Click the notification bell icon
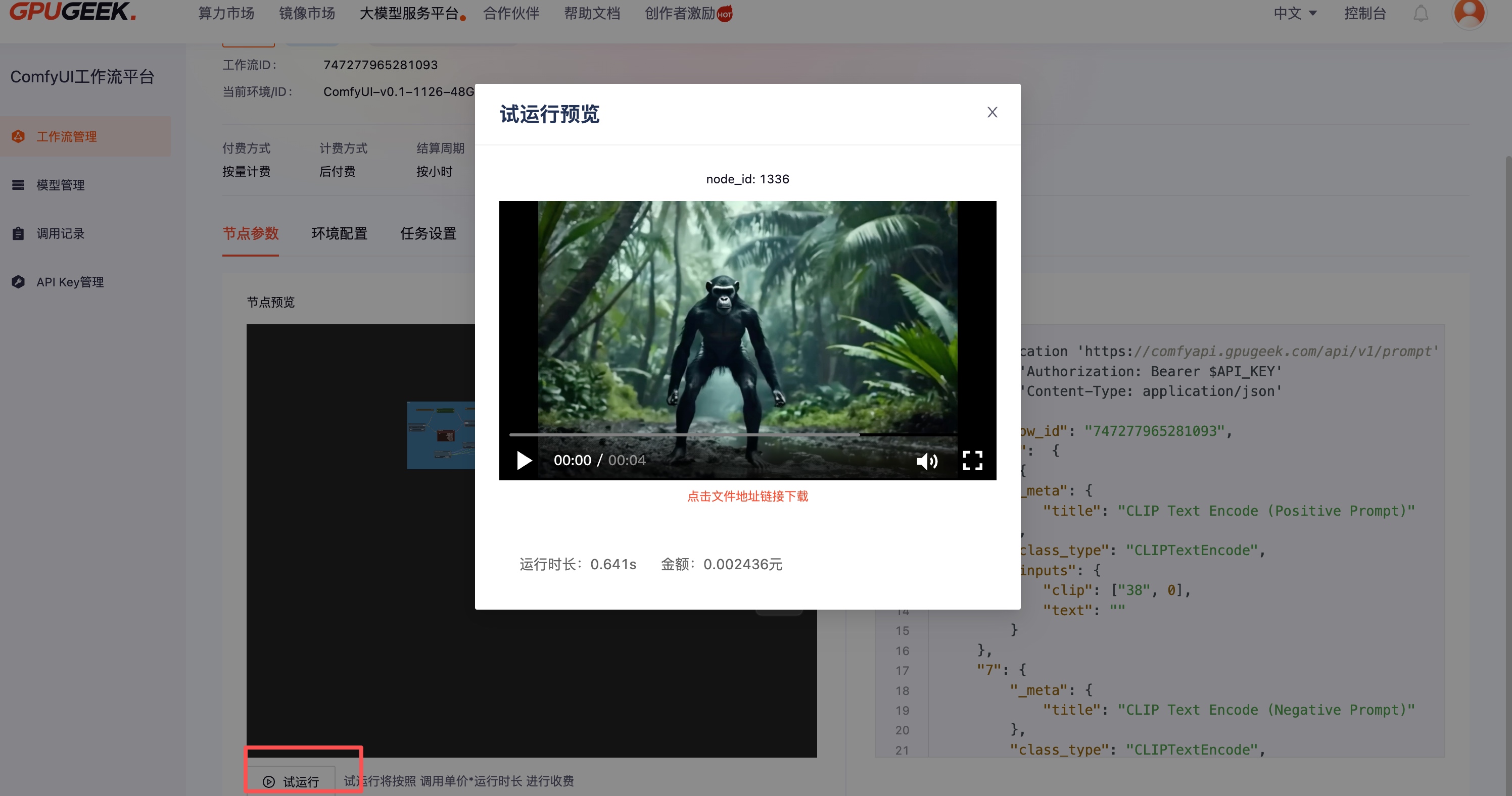This screenshot has height=796, width=1512. [x=1421, y=13]
